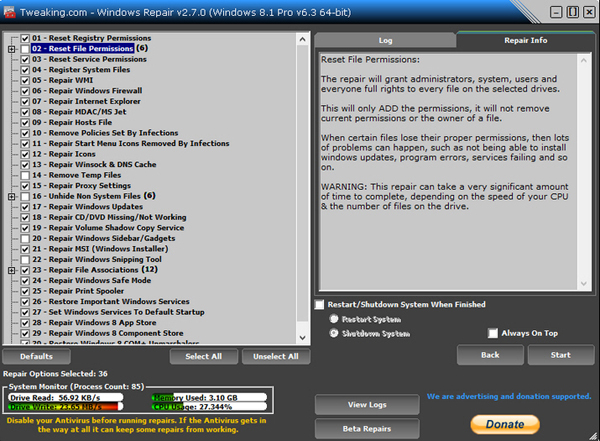Viewport: 600px width, 441px height.
Task: Expand the 02 - Reset File Permissions tree node
Action: pos(11,49)
